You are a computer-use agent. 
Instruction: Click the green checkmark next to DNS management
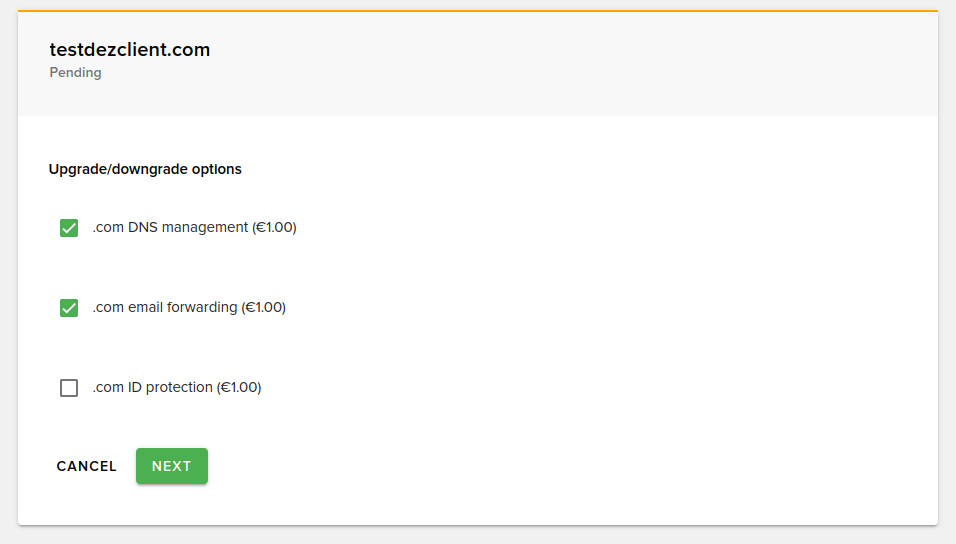click(69, 228)
